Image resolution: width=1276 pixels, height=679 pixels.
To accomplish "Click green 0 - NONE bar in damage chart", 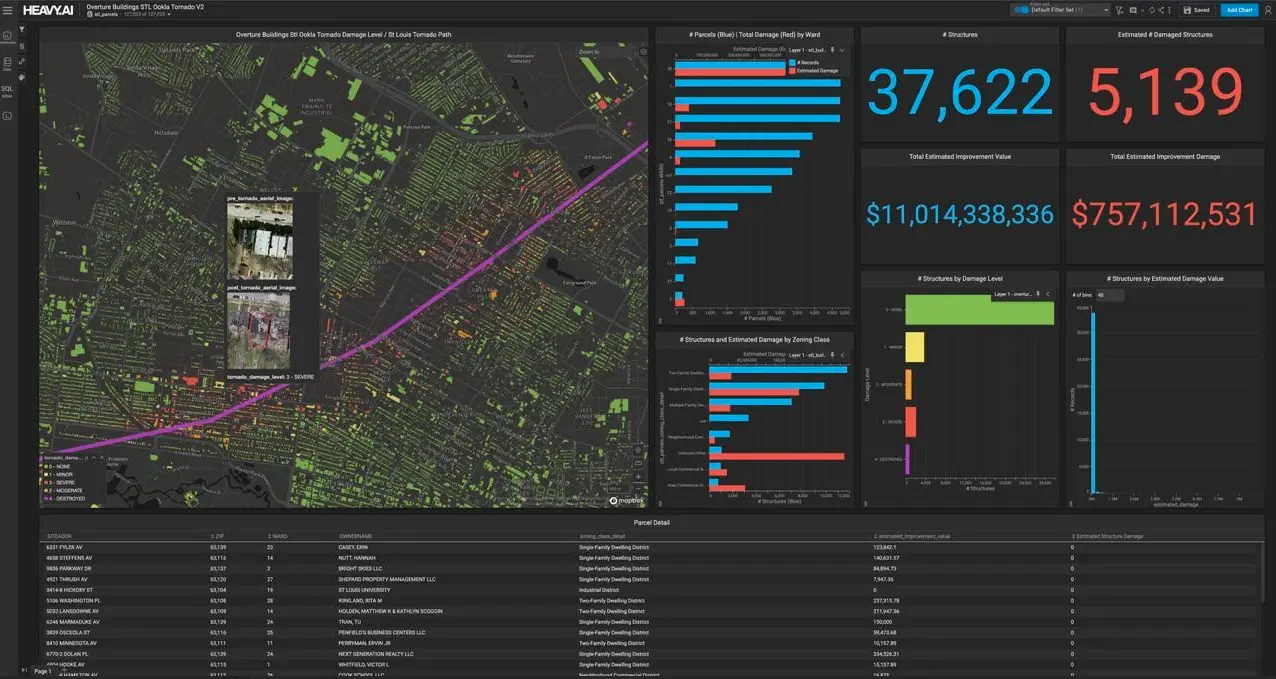I will [x=979, y=312].
